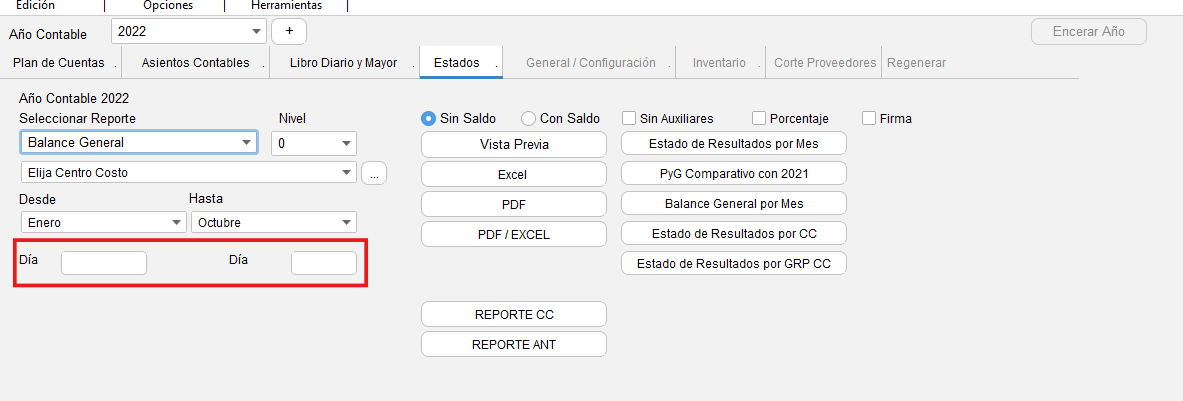The height and width of the screenshot is (401, 1183).
Task: Click the ellipsis button next to Centro Costo
Action: coord(374,173)
